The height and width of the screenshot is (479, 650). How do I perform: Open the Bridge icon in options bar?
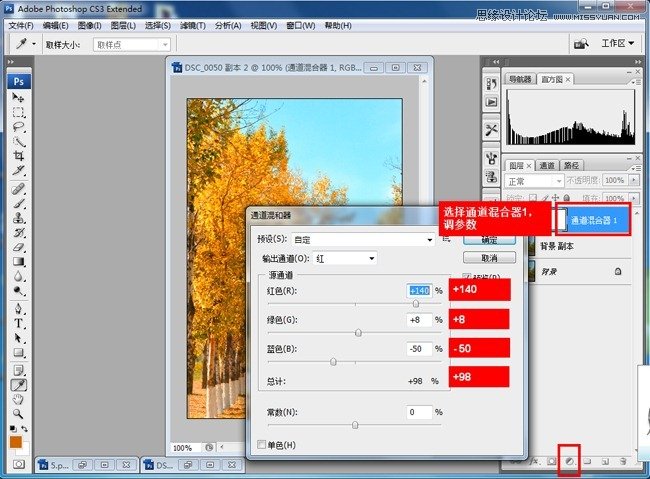581,44
